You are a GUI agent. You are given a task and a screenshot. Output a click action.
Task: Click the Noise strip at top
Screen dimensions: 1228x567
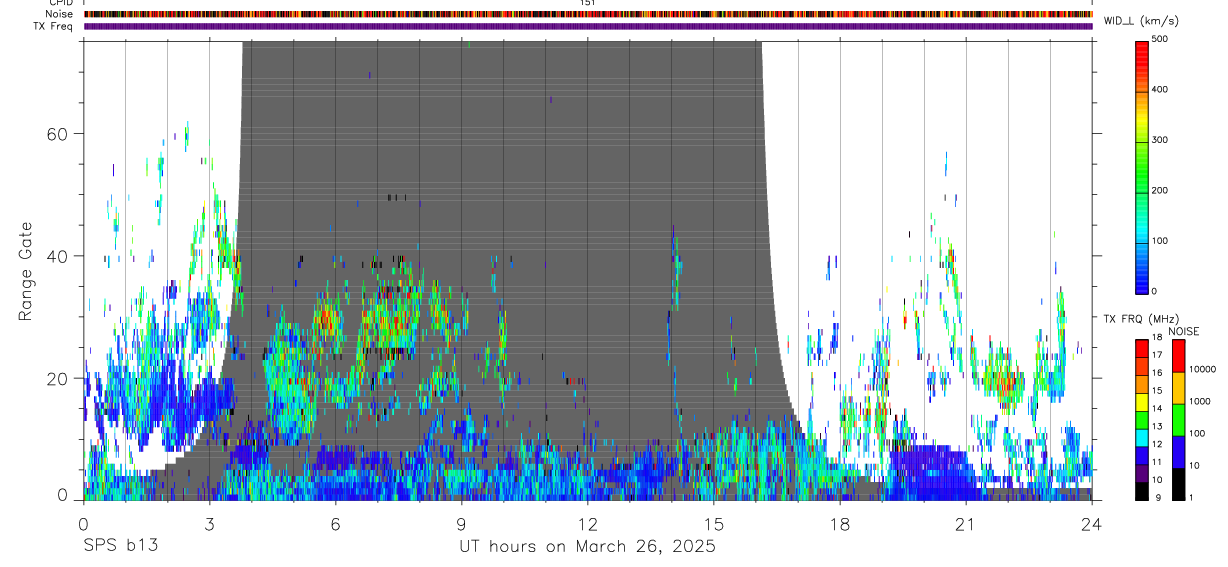[588, 14]
